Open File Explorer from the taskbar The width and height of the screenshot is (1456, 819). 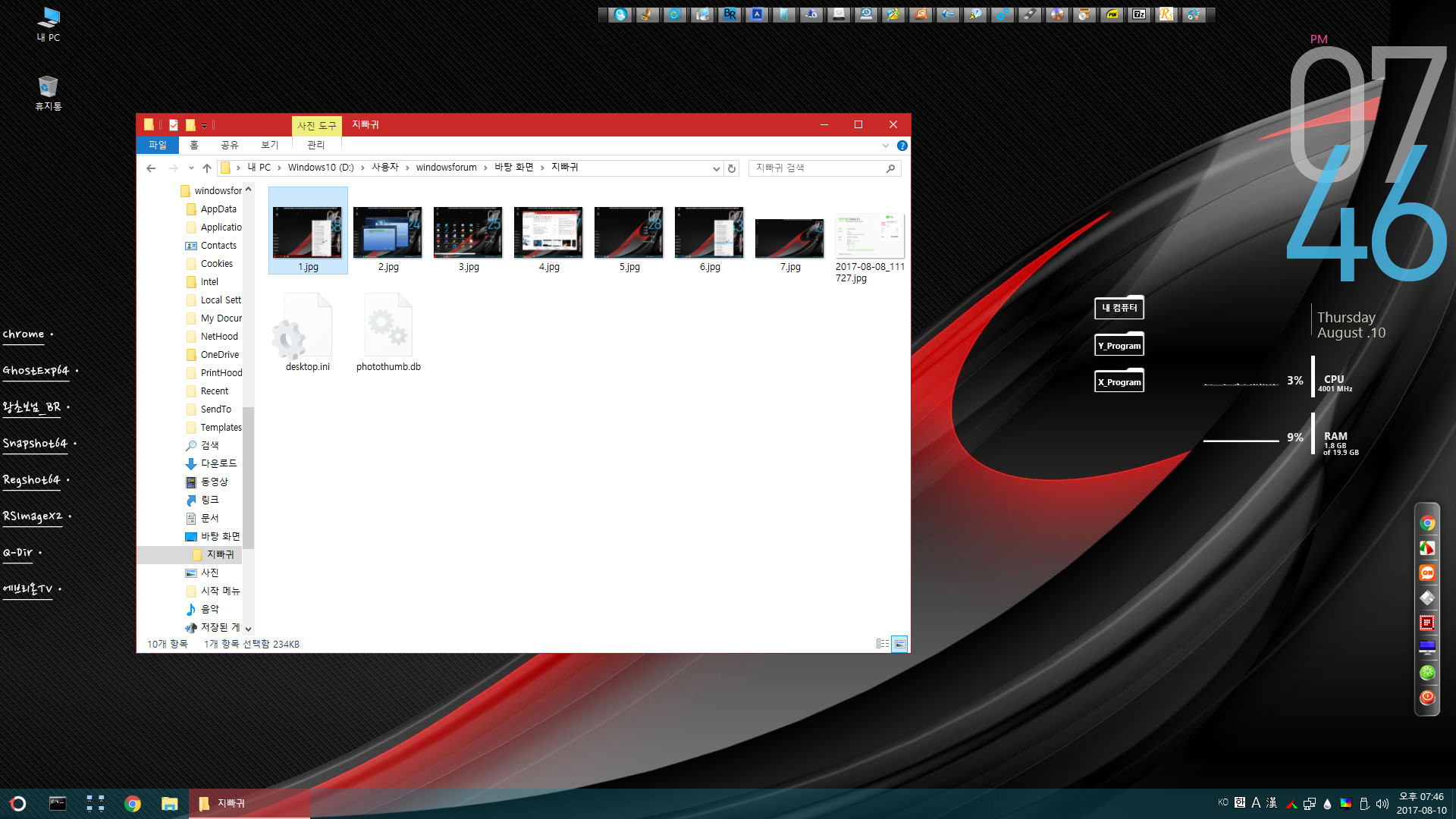pyautogui.click(x=169, y=804)
